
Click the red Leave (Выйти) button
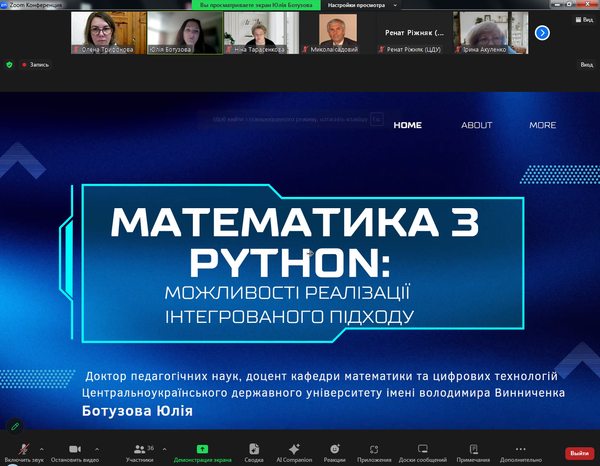tap(578, 452)
